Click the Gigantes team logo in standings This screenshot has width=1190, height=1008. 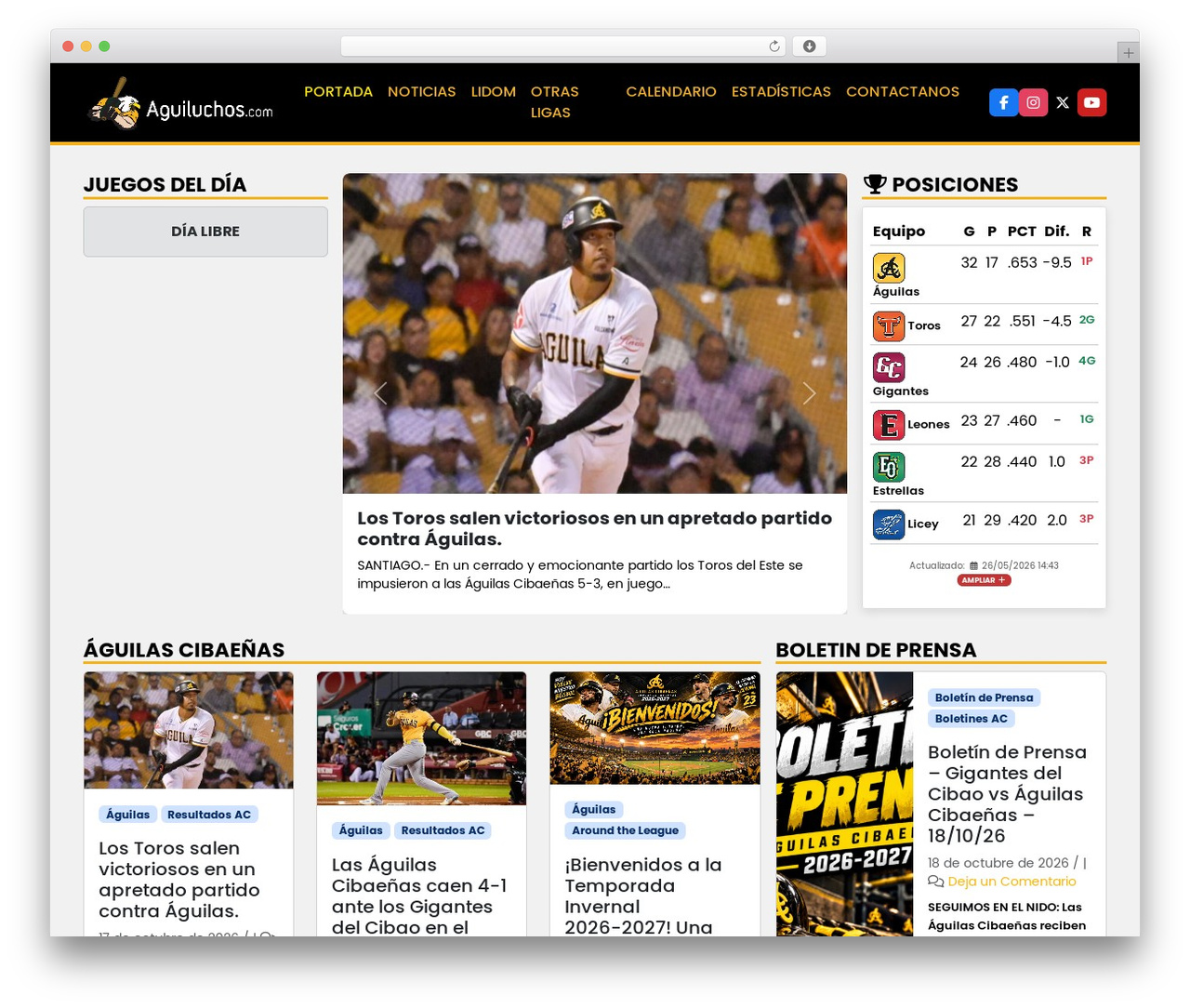(889, 367)
